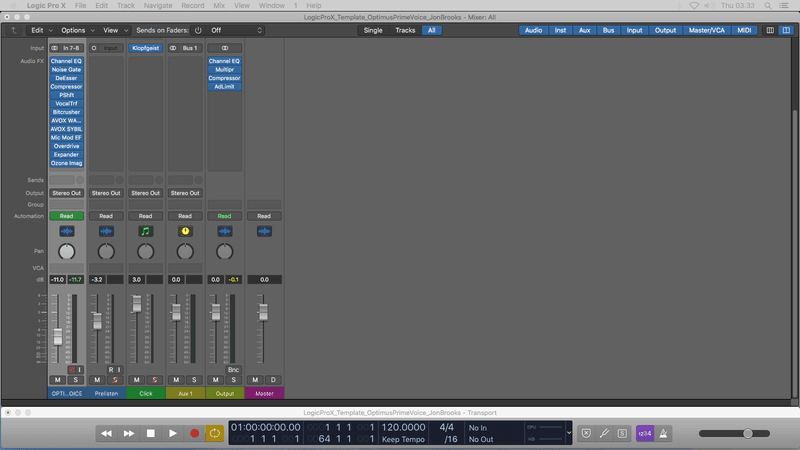This screenshot has height=450, width=800.
Task: Click the Output channel waveform icon
Action: (x=224, y=231)
